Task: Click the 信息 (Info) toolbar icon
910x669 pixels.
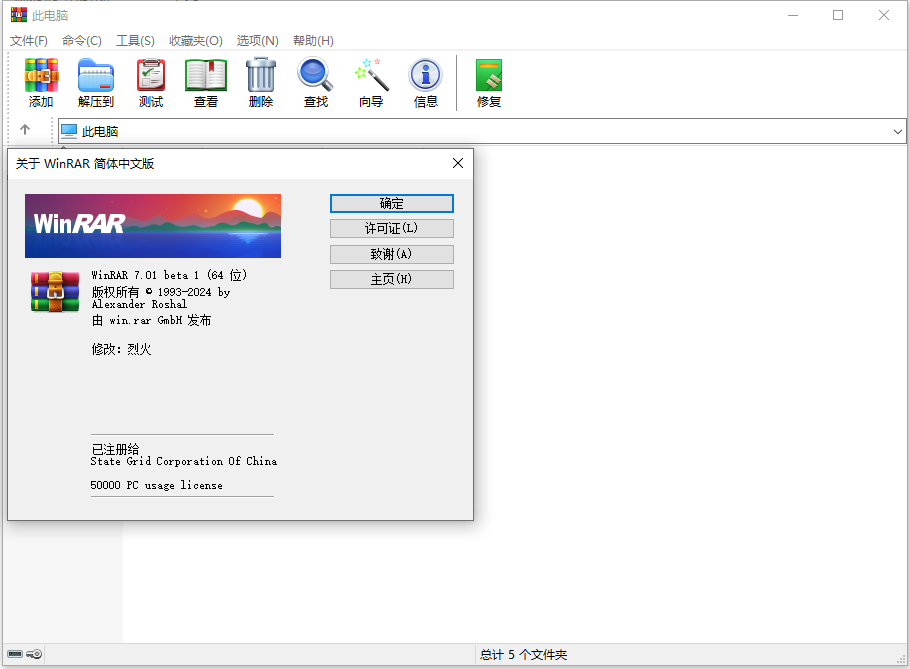Action: [426, 82]
